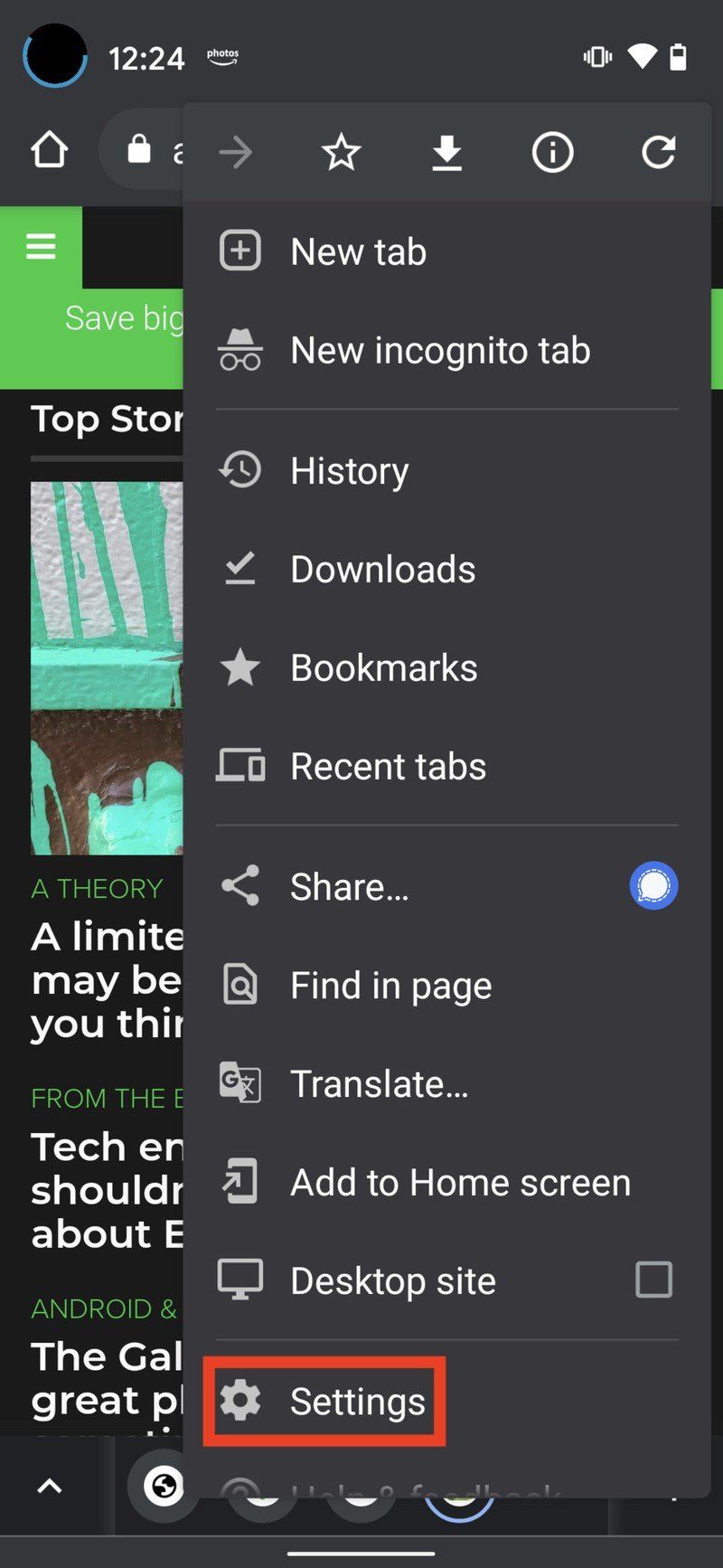Tap the Signal share shortcut icon
Image resolution: width=723 pixels, height=1568 pixels.
coord(653,885)
